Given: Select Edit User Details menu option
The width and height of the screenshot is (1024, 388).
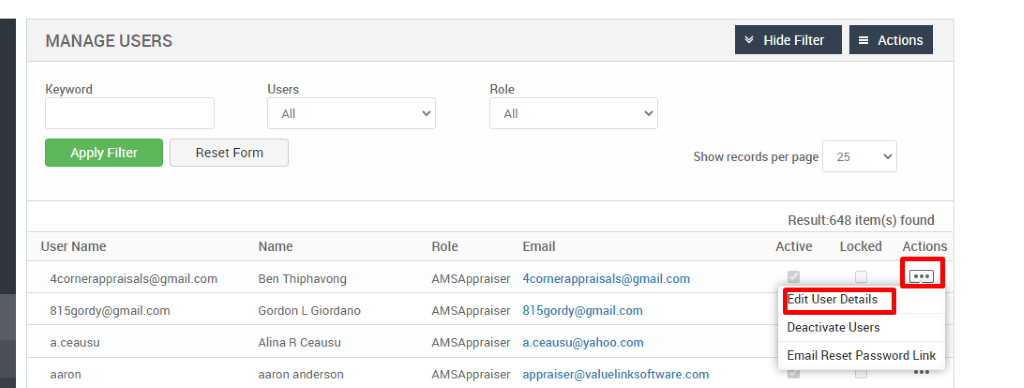Looking at the screenshot, I should [x=832, y=299].
